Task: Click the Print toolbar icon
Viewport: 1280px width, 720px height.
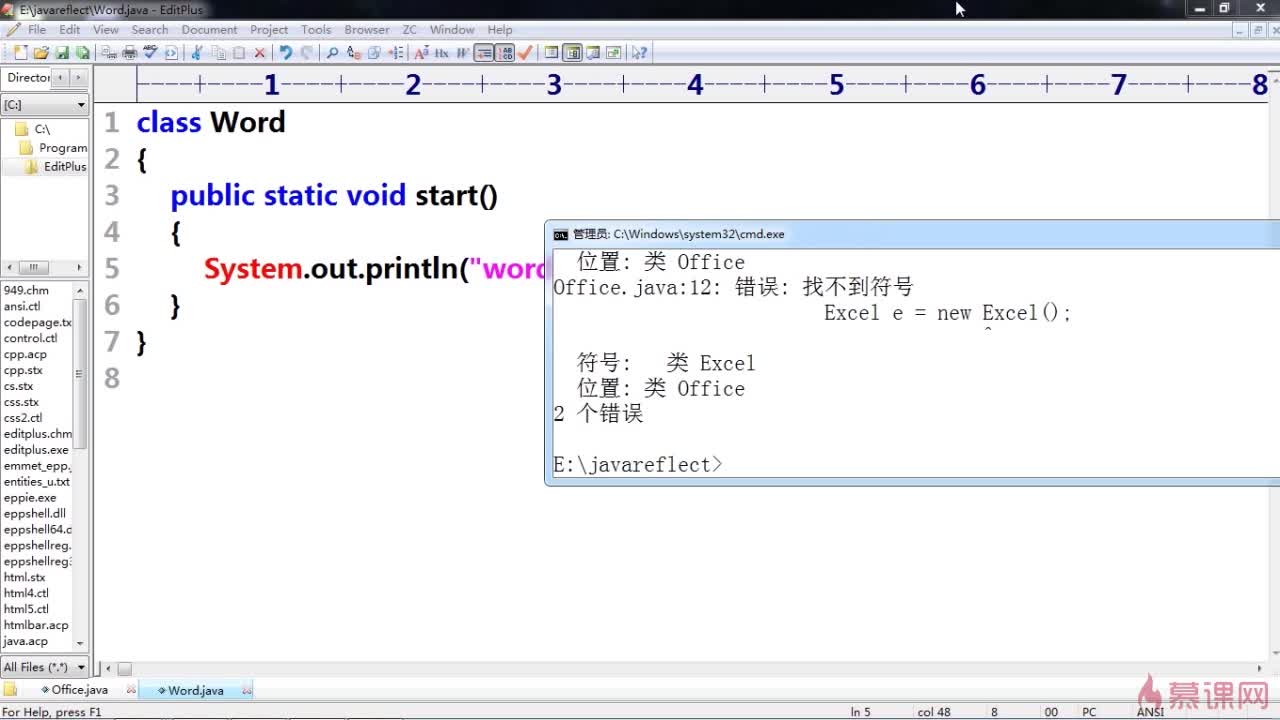Action: [x=129, y=52]
